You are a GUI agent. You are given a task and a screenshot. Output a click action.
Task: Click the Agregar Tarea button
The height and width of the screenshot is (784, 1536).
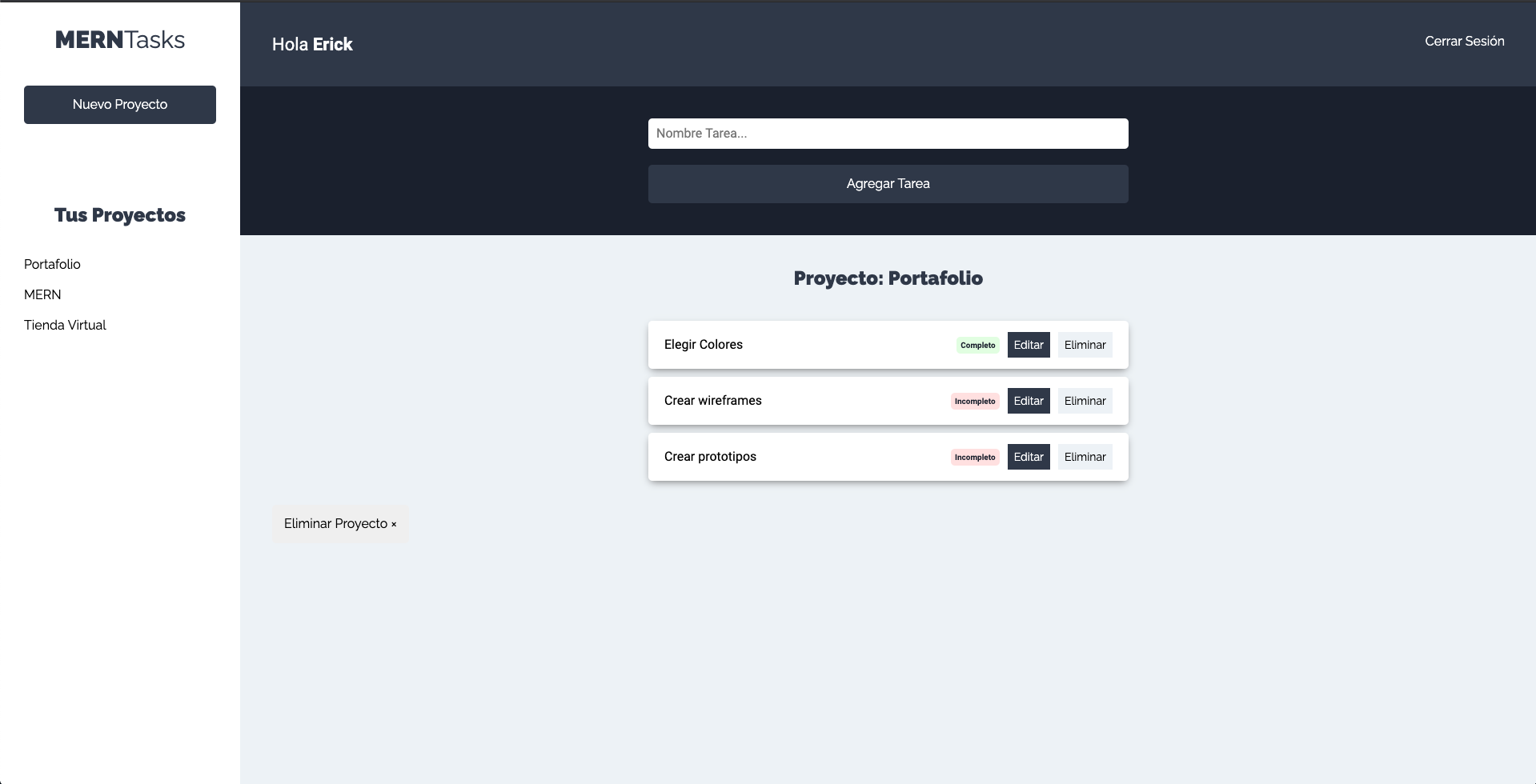888,184
